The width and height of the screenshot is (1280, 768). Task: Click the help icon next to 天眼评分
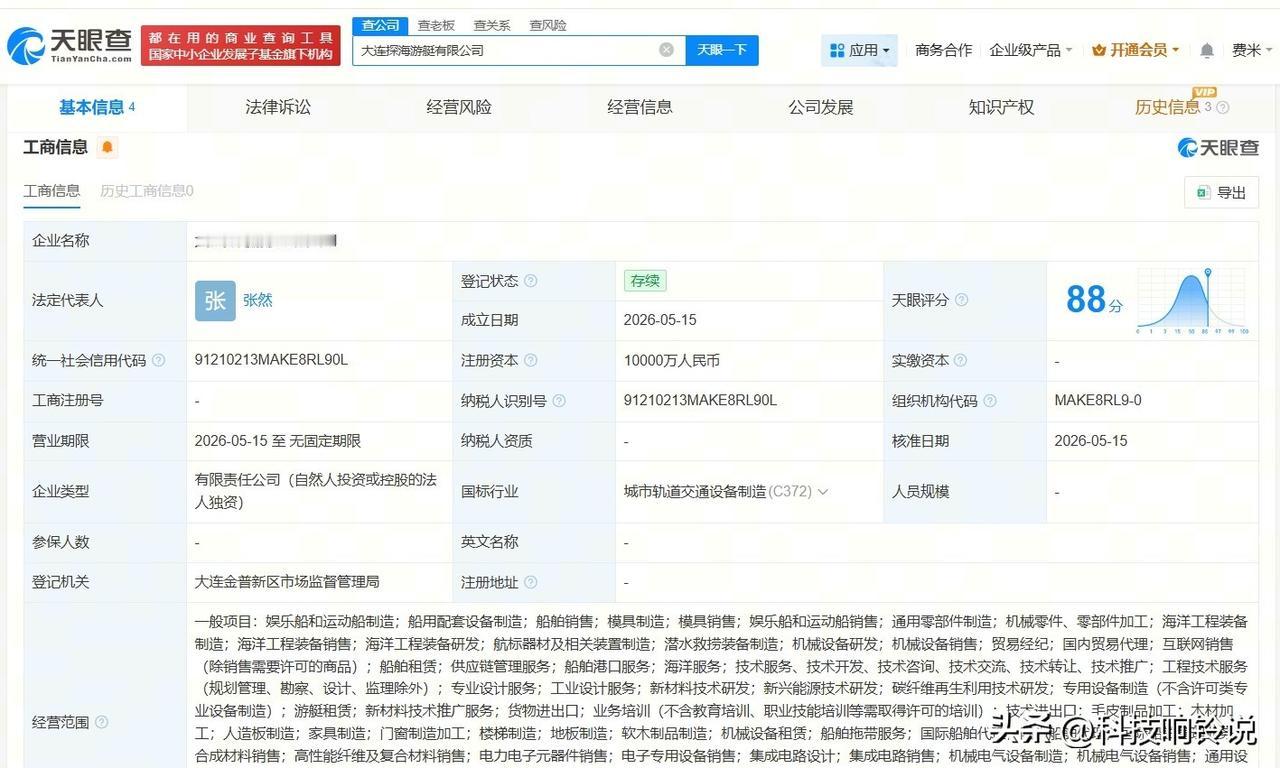click(961, 300)
